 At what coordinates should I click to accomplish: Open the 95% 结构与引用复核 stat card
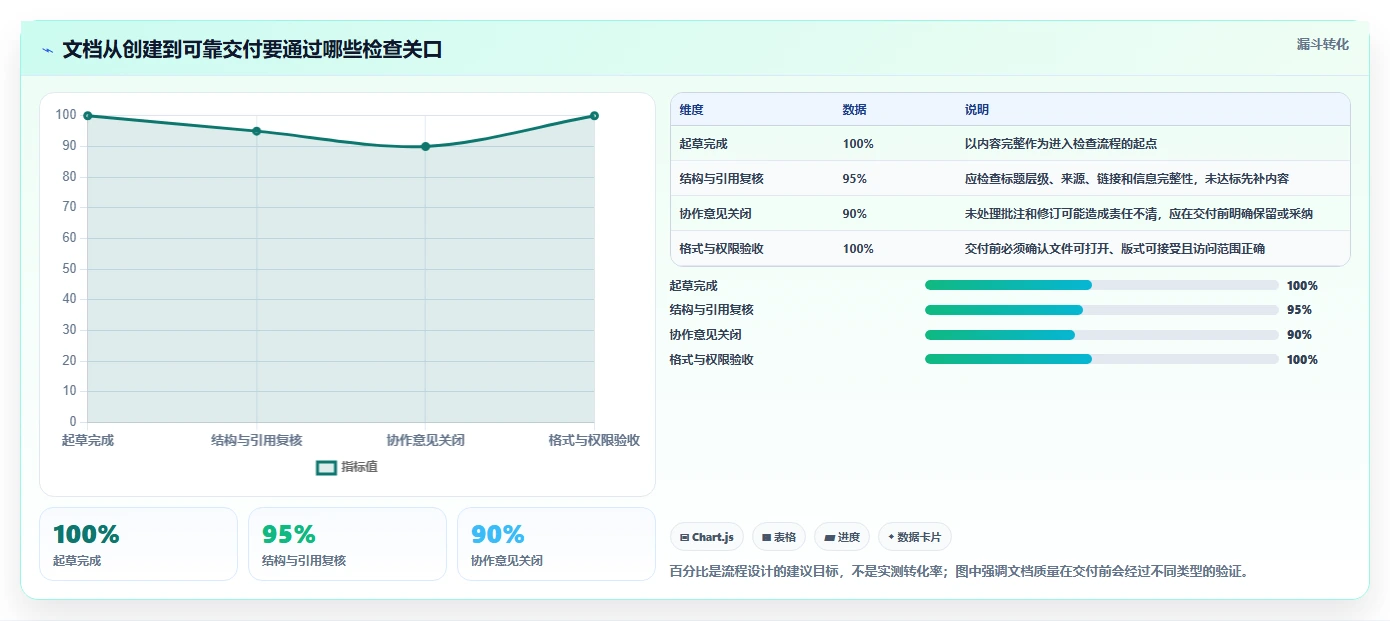(347, 544)
